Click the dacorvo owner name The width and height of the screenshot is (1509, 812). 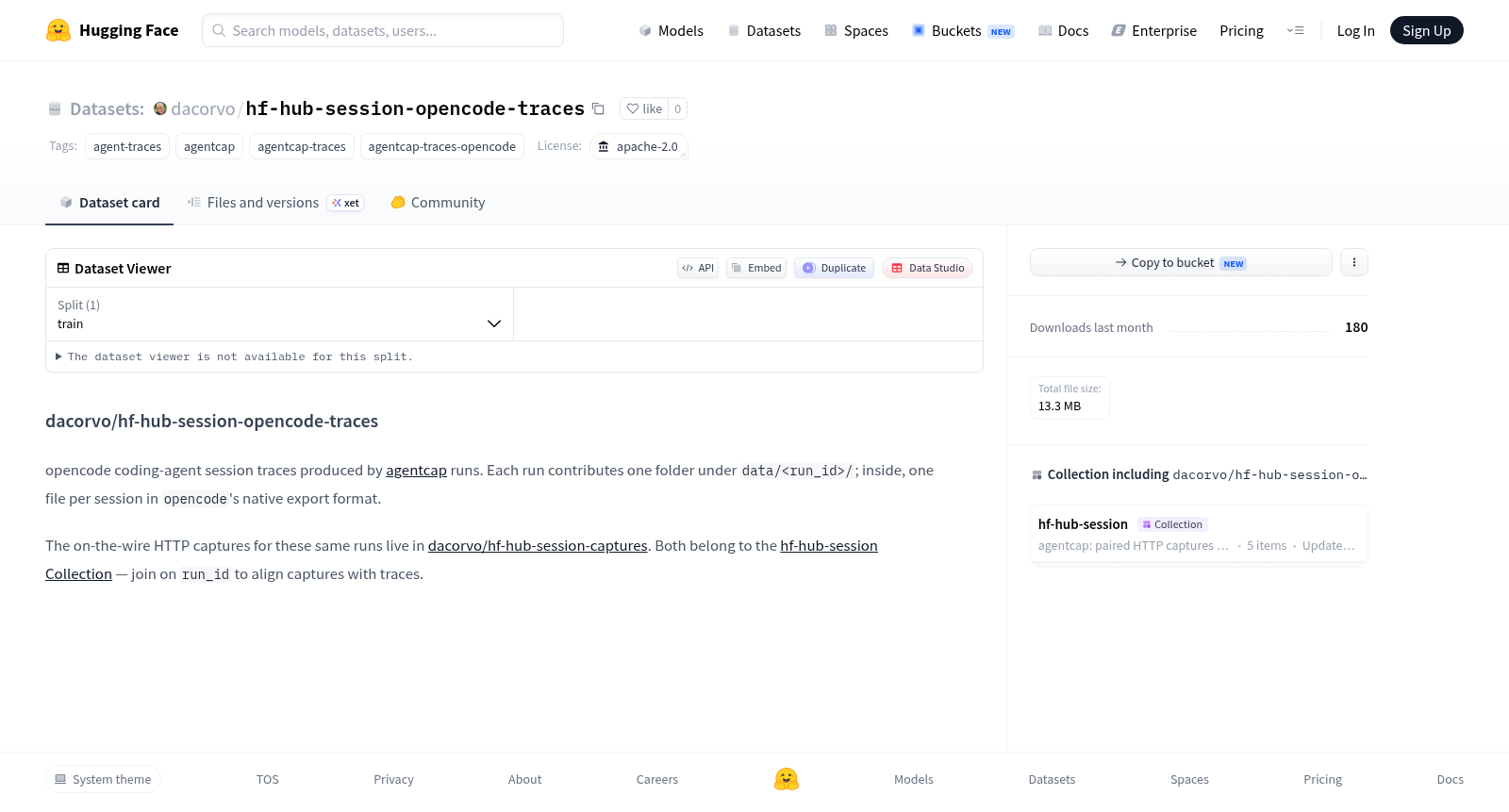click(x=203, y=108)
